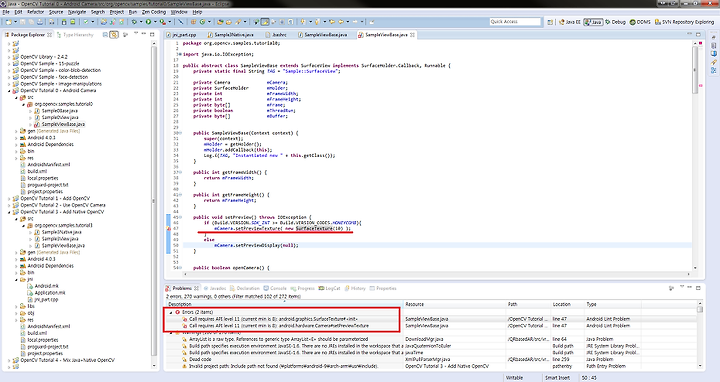Click the Debug bug toolbar icon
The width and height of the screenshot is (720, 382).
[134, 22]
